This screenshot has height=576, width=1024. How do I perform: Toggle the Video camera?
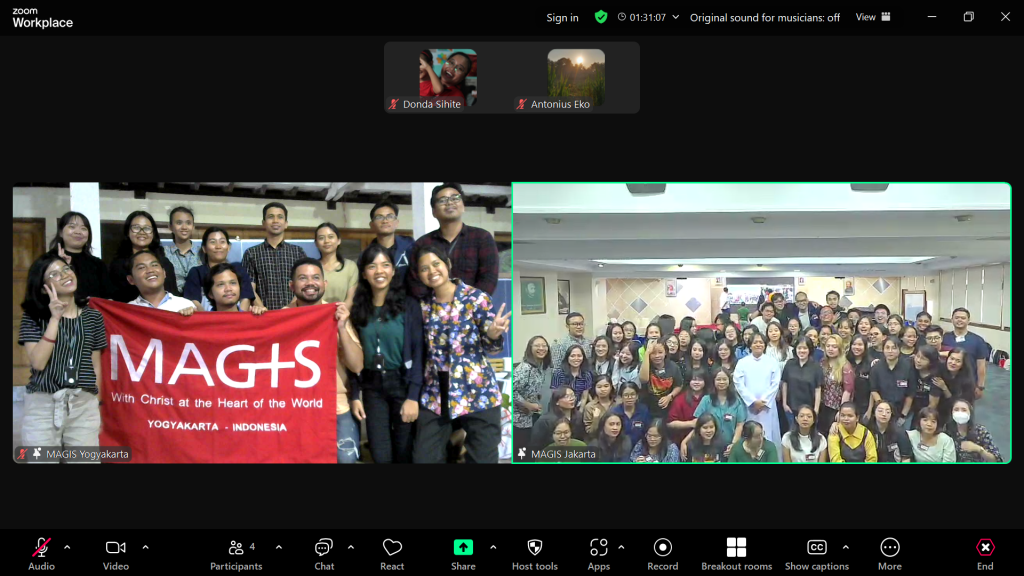115,553
